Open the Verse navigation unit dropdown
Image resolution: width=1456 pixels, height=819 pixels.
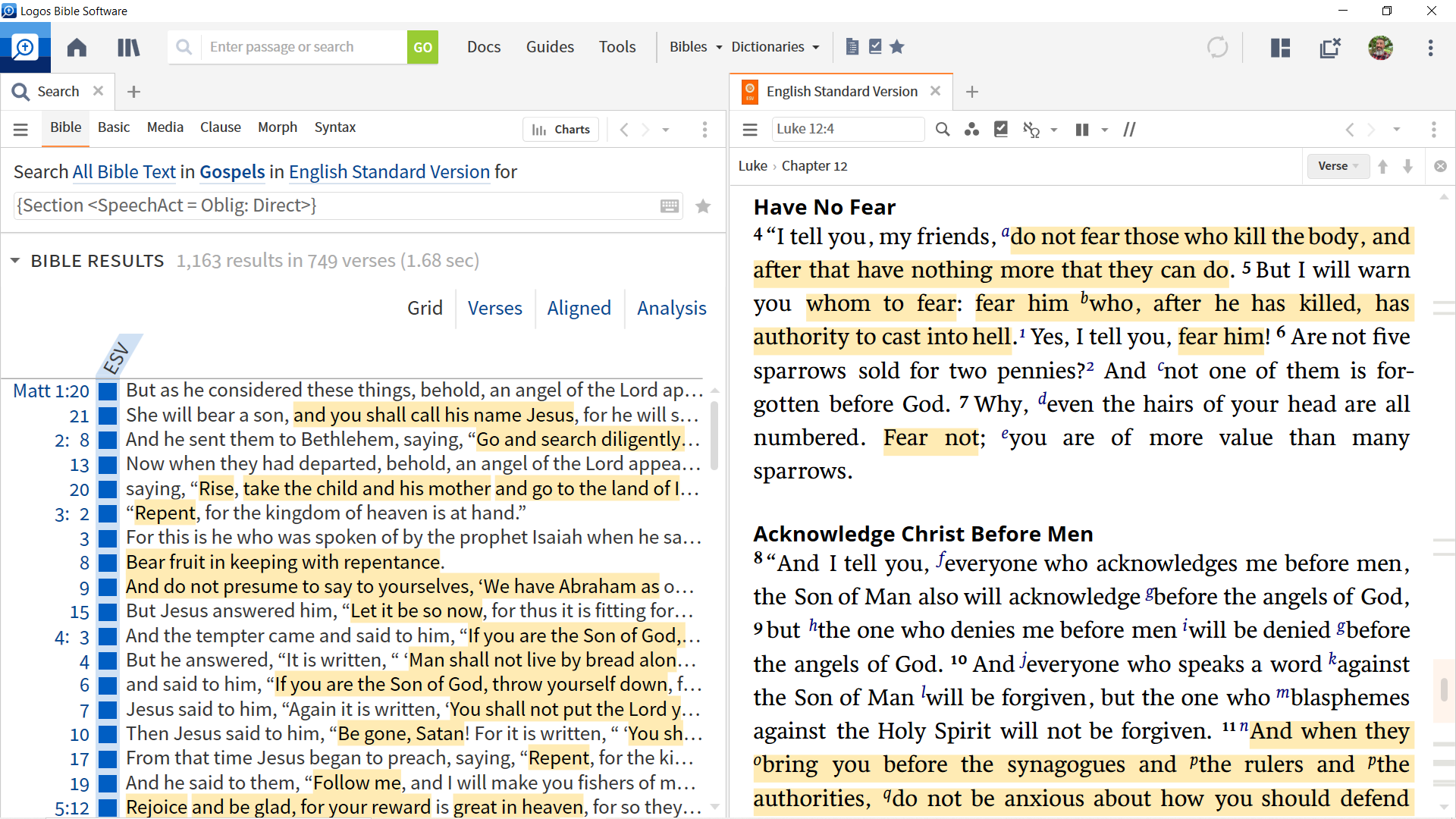pos(1338,166)
